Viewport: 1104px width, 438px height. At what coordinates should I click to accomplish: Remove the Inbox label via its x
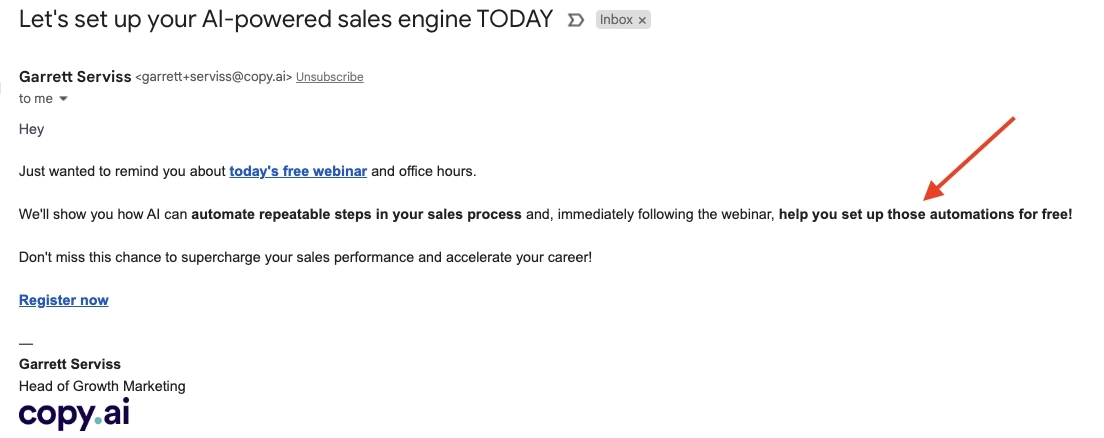click(x=642, y=20)
